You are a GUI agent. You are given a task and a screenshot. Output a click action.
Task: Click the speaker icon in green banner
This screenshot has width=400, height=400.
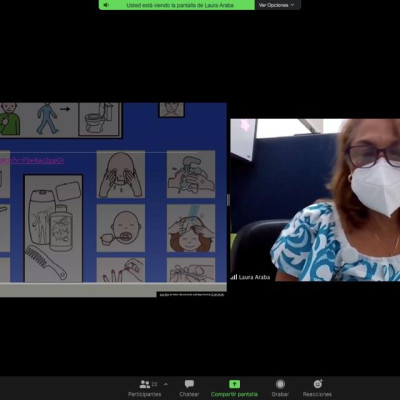click(106, 5)
